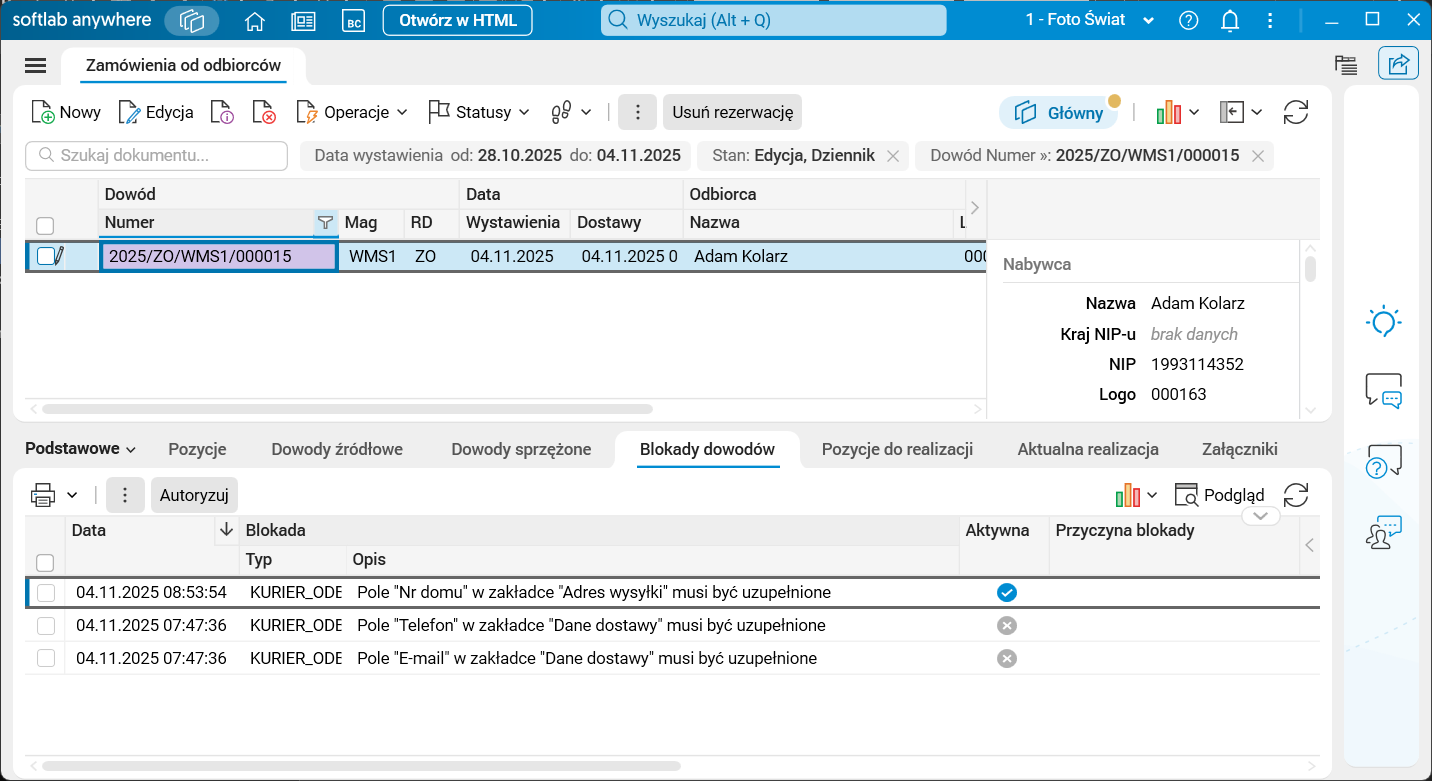Open the chat messages sidebar icon

click(1384, 390)
